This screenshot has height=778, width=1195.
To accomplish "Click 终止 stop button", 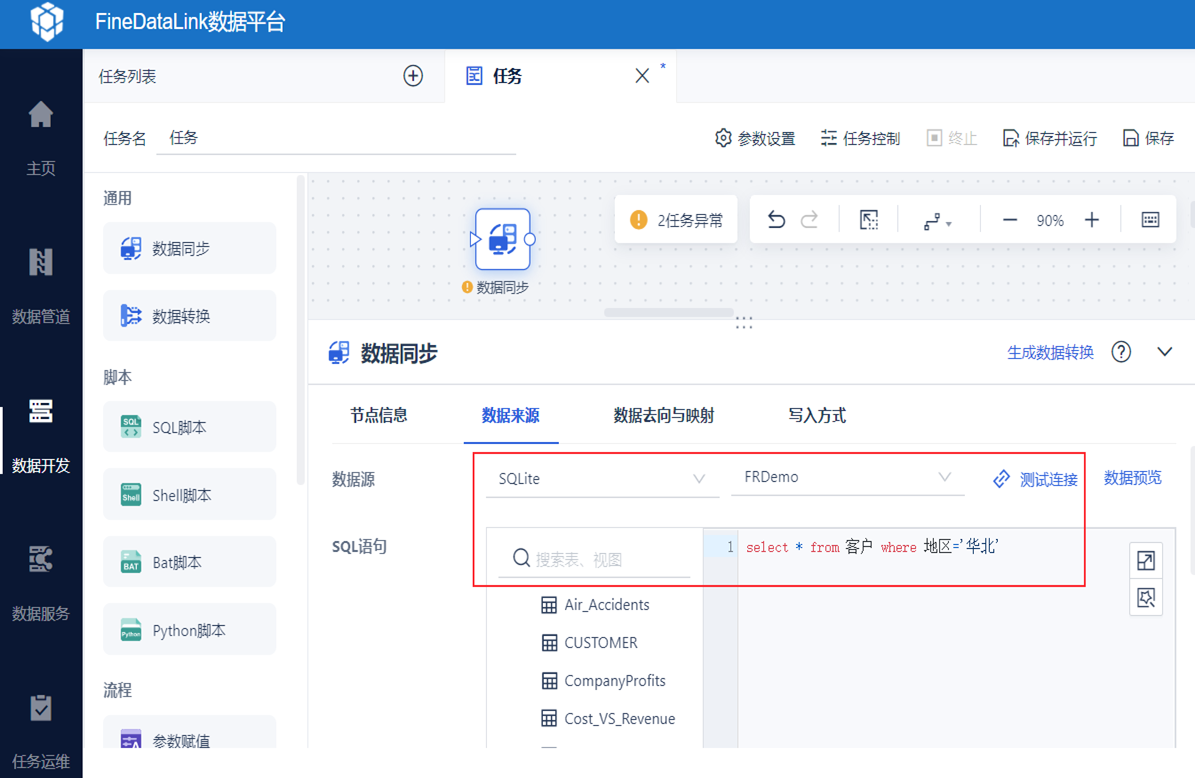I will (951, 138).
